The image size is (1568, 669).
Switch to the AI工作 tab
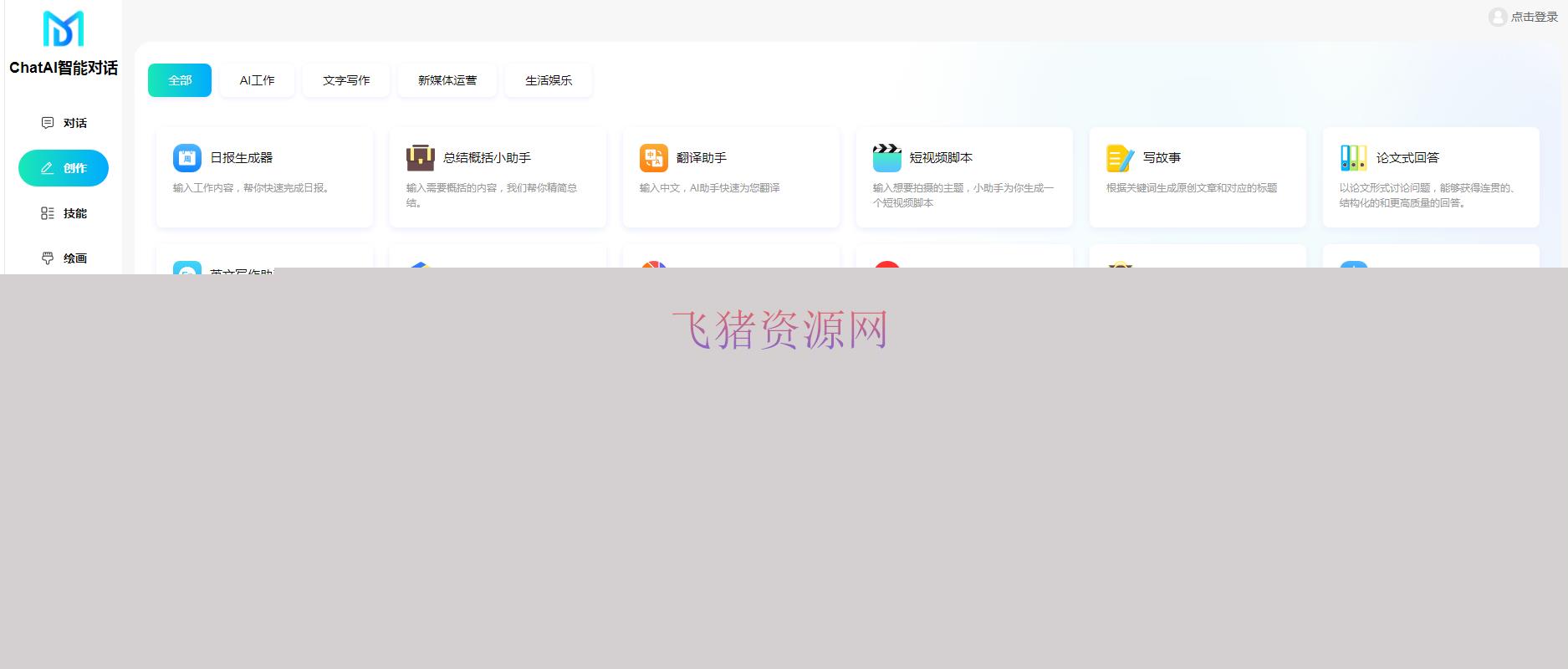[257, 80]
